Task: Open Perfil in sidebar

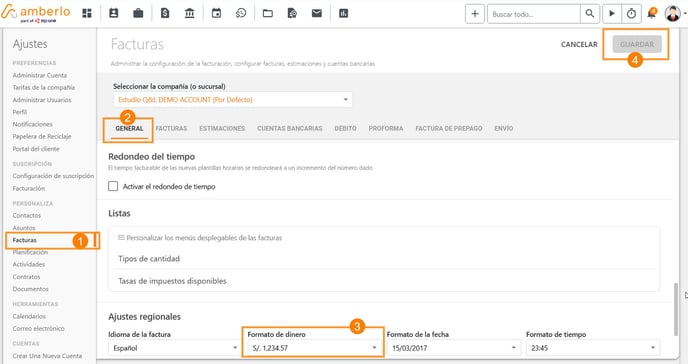Action: coord(20,112)
